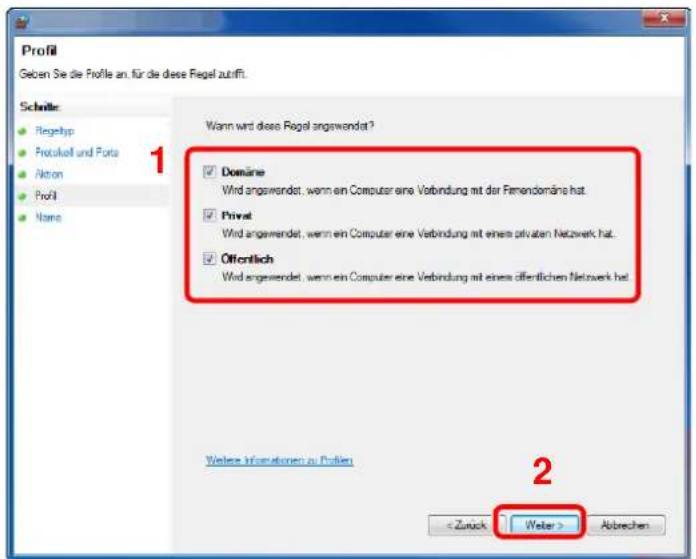Select the Profil step in sidebar
The width and height of the screenshot is (696, 559).
click(x=46, y=196)
